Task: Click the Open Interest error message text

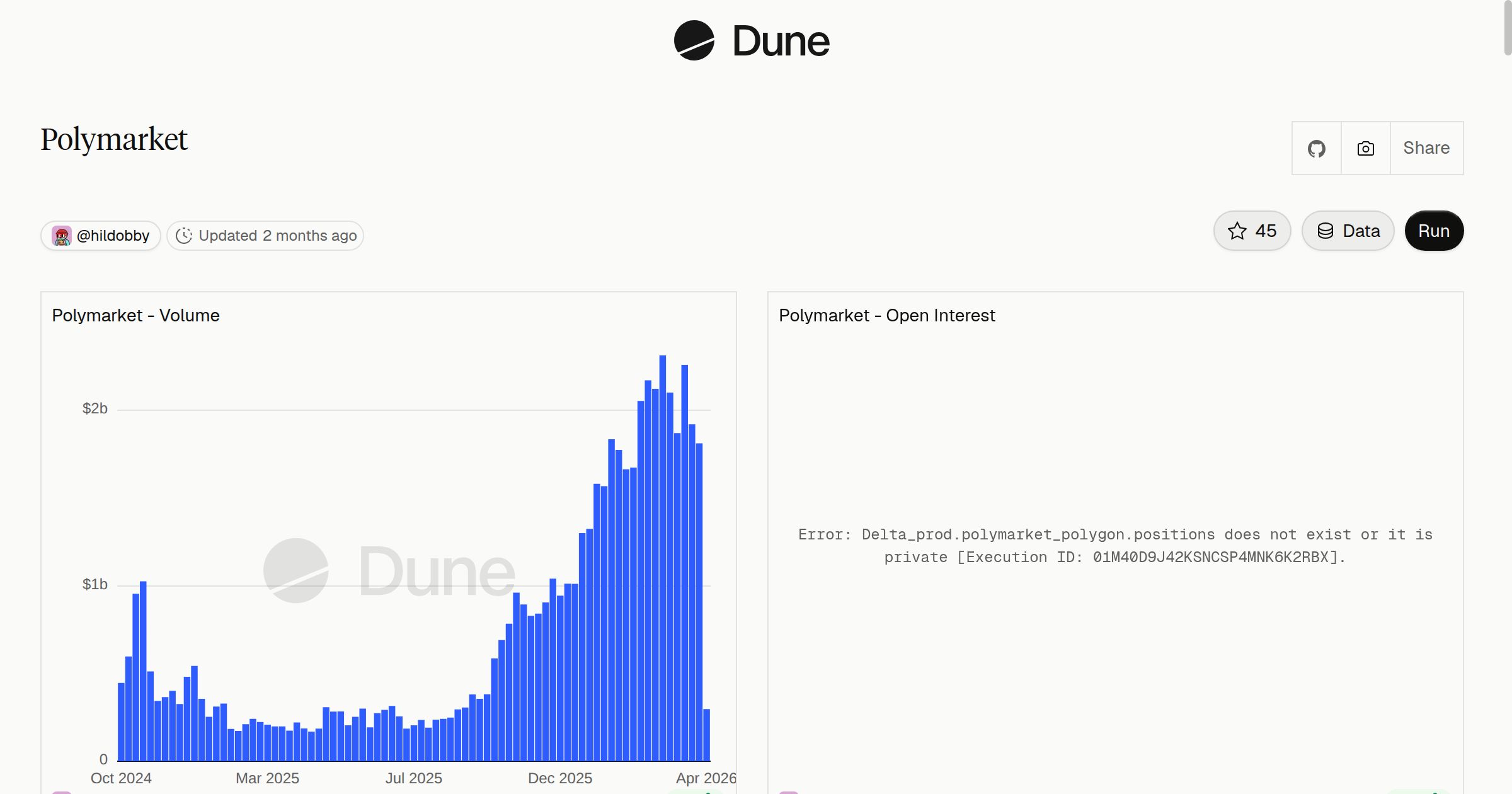Action: point(1115,546)
